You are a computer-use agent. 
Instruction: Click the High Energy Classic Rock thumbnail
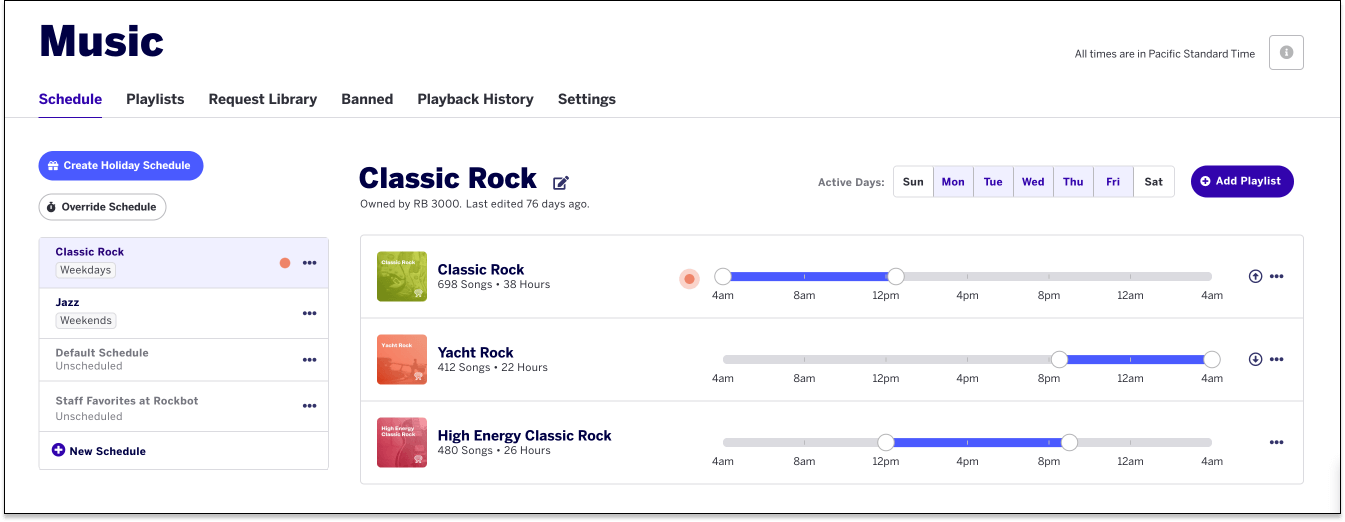point(402,442)
